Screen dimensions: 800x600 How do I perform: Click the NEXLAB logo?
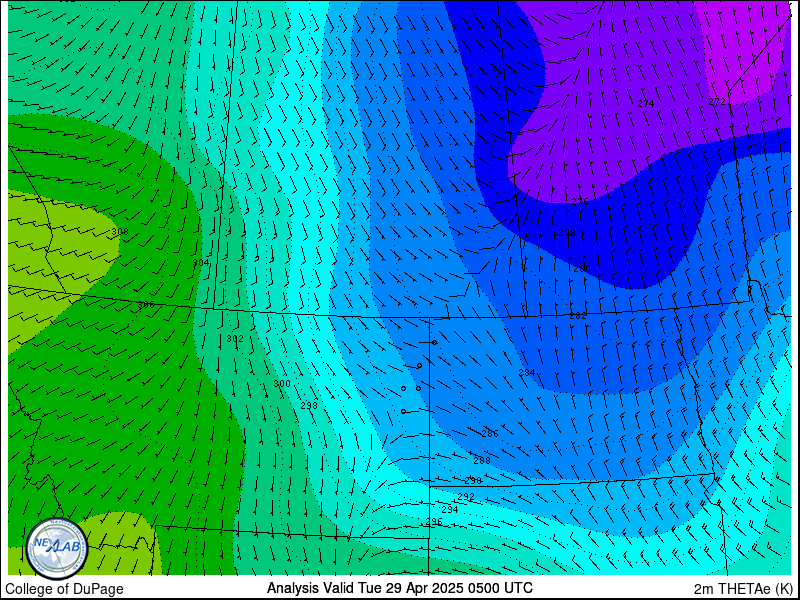(x=56, y=548)
